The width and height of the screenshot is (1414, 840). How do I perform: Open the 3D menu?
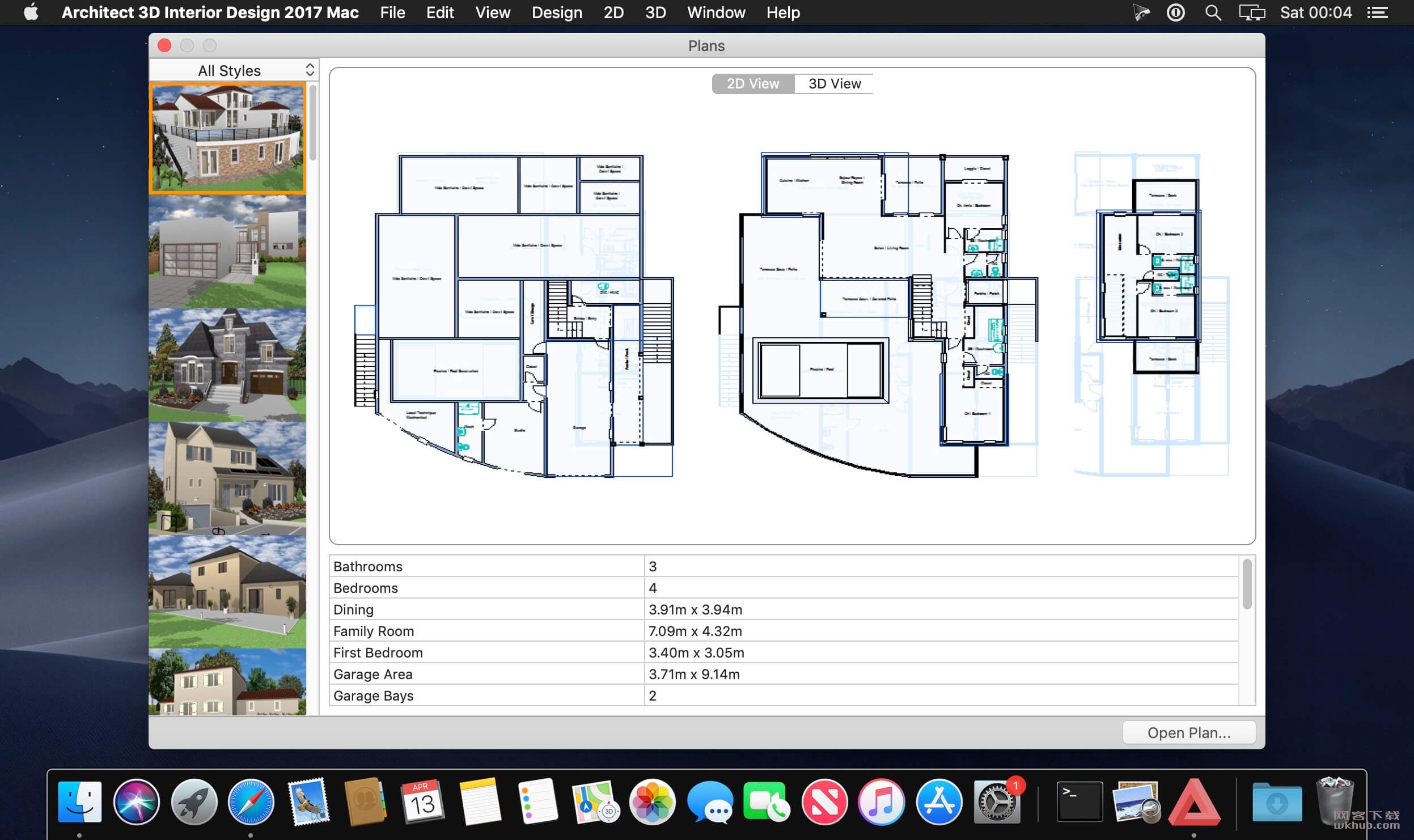point(655,12)
